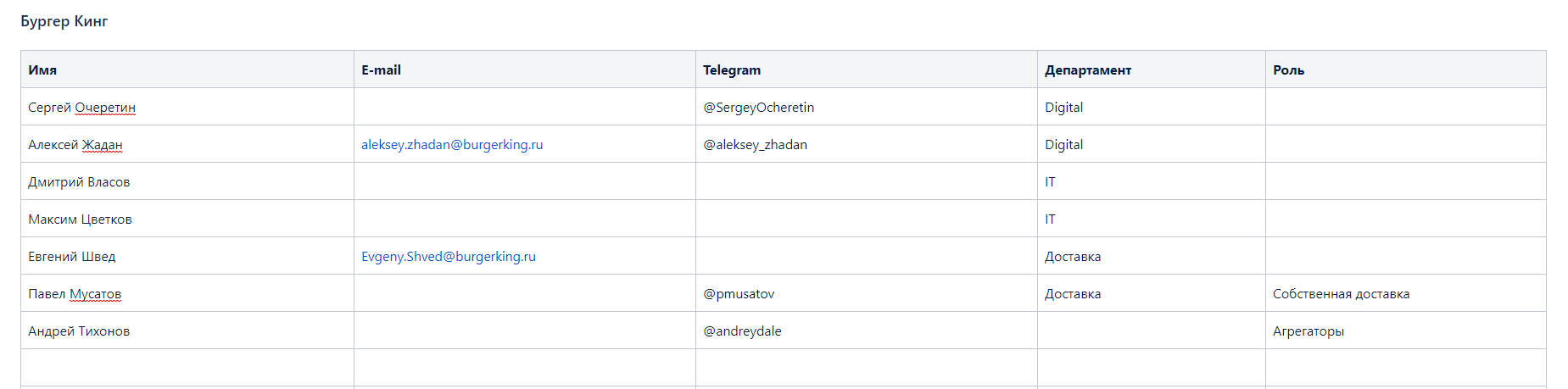Image resolution: width=1568 pixels, height=389 pixels.
Task: Click the Имя column header
Action: (42, 70)
